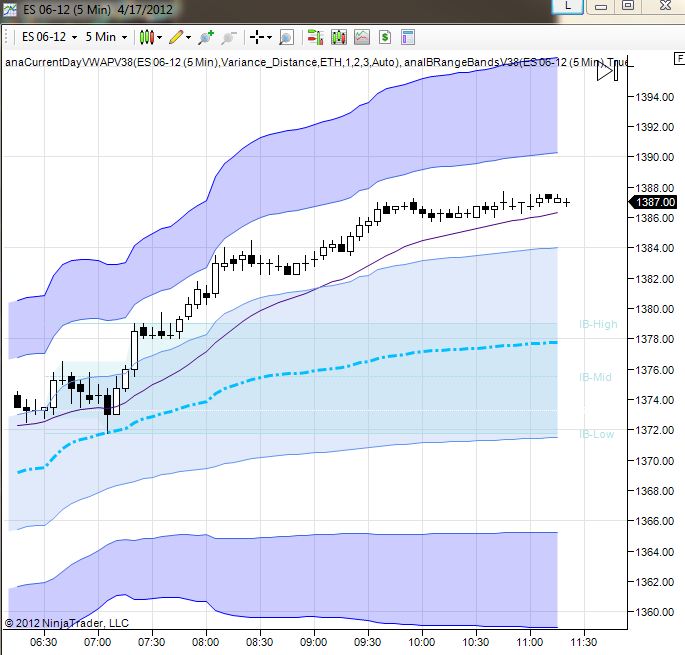Click the 08:00 time axis label
The width and height of the screenshot is (685, 655).
(206, 642)
